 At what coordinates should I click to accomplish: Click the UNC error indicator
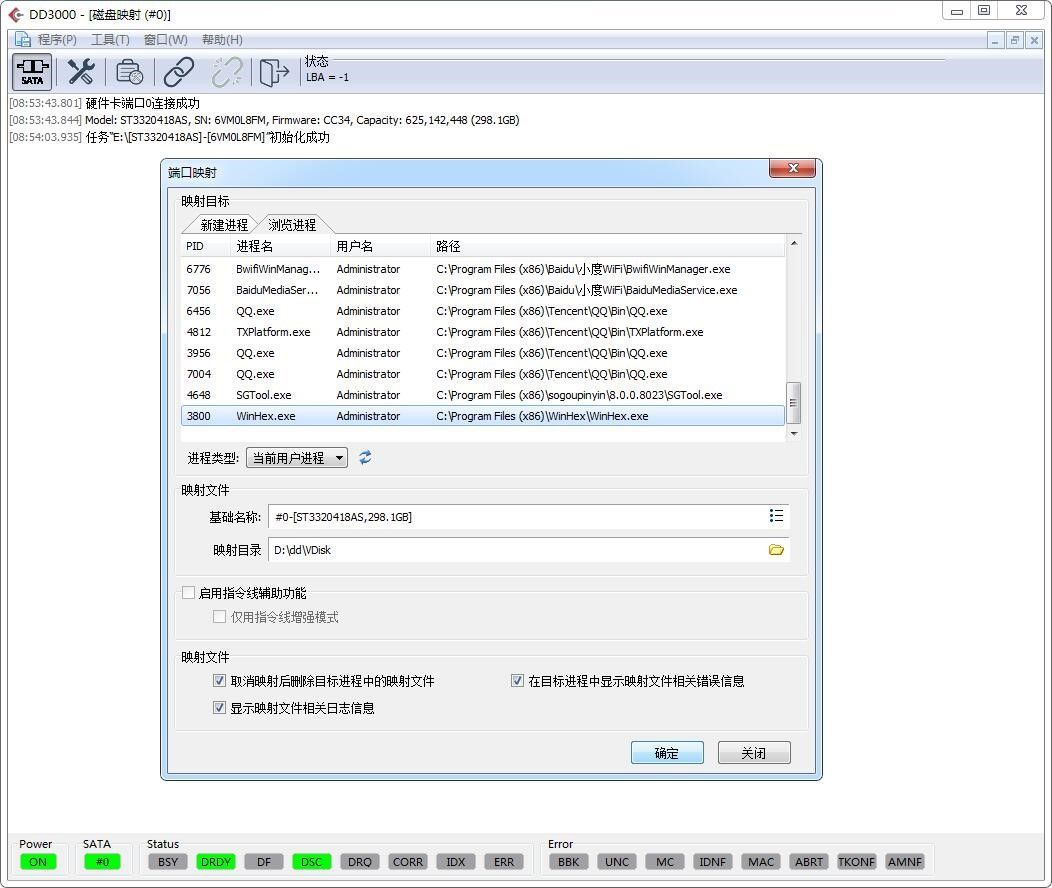[x=617, y=862]
